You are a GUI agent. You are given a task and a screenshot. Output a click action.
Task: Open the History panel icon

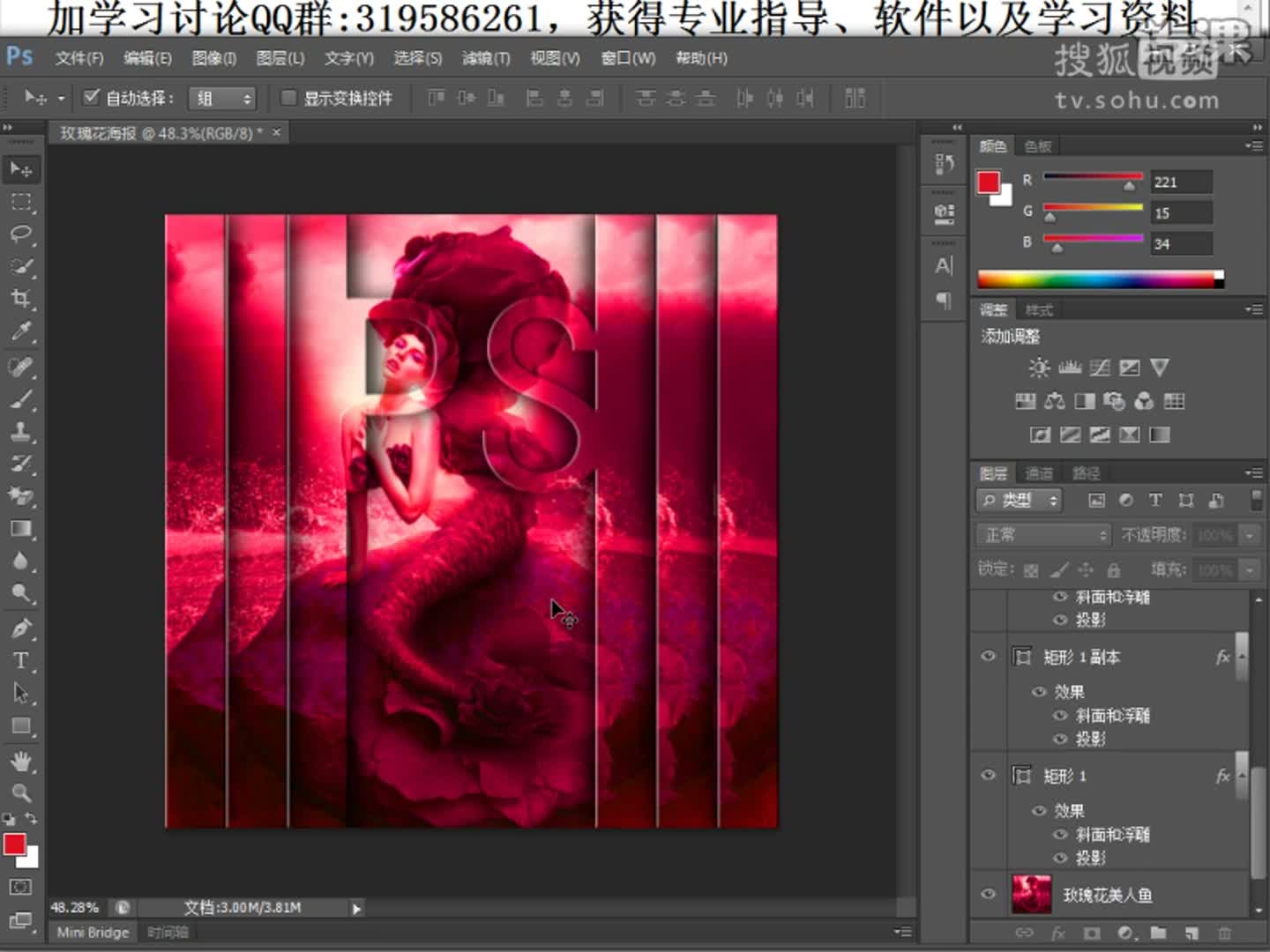(944, 164)
